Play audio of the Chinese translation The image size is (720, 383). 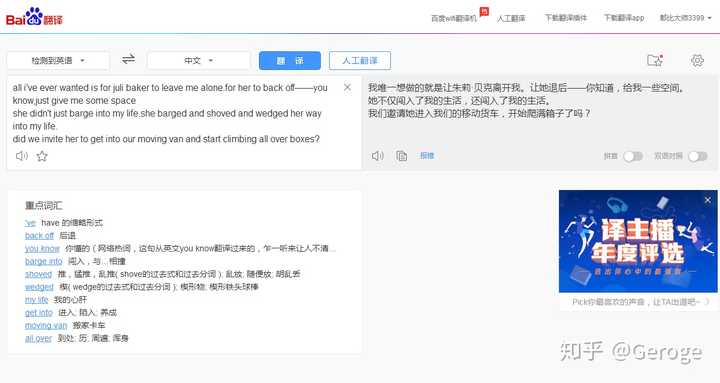pyautogui.click(x=377, y=156)
